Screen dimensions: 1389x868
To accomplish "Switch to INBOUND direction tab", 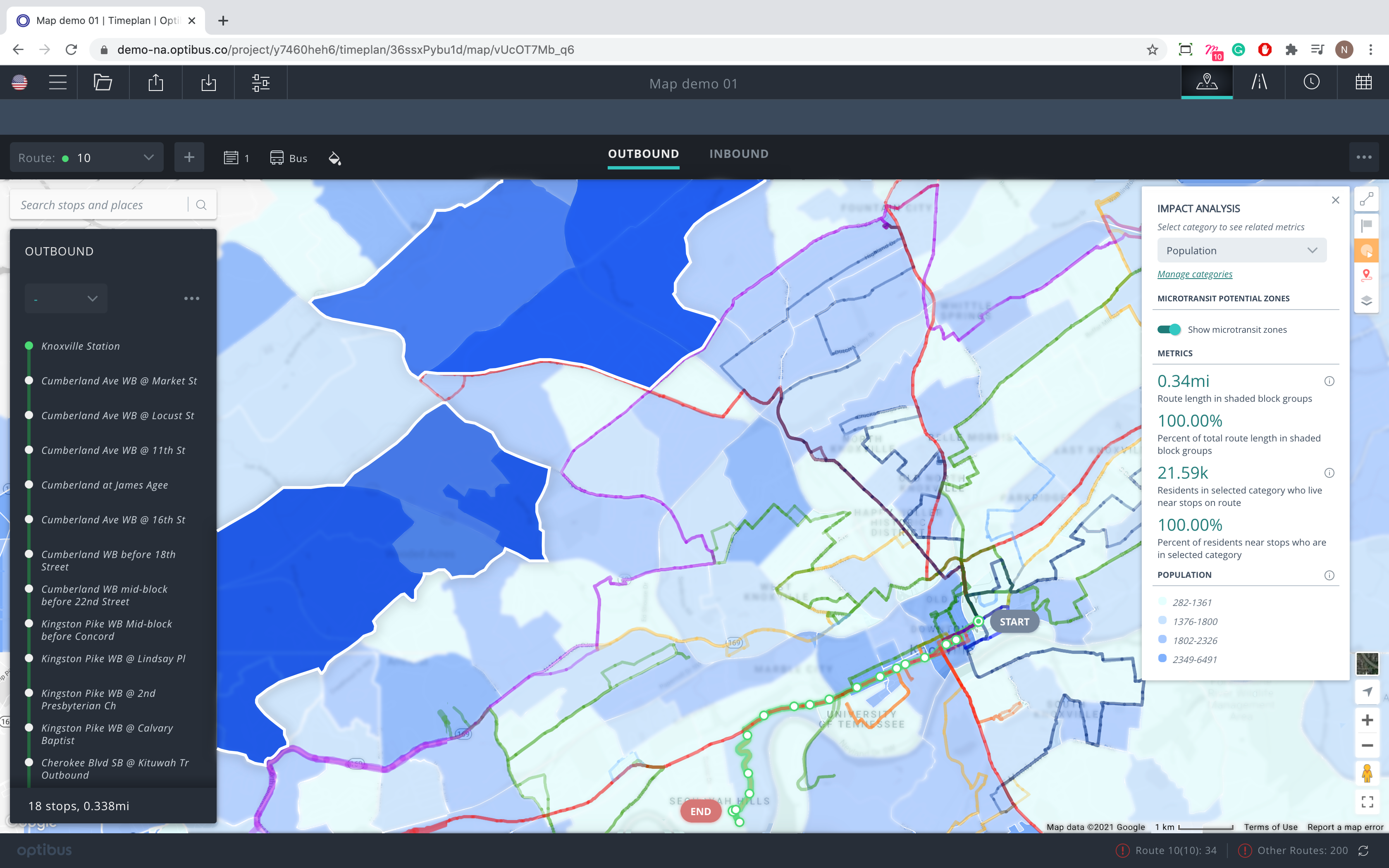I will pyautogui.click(x=738, y=153).
